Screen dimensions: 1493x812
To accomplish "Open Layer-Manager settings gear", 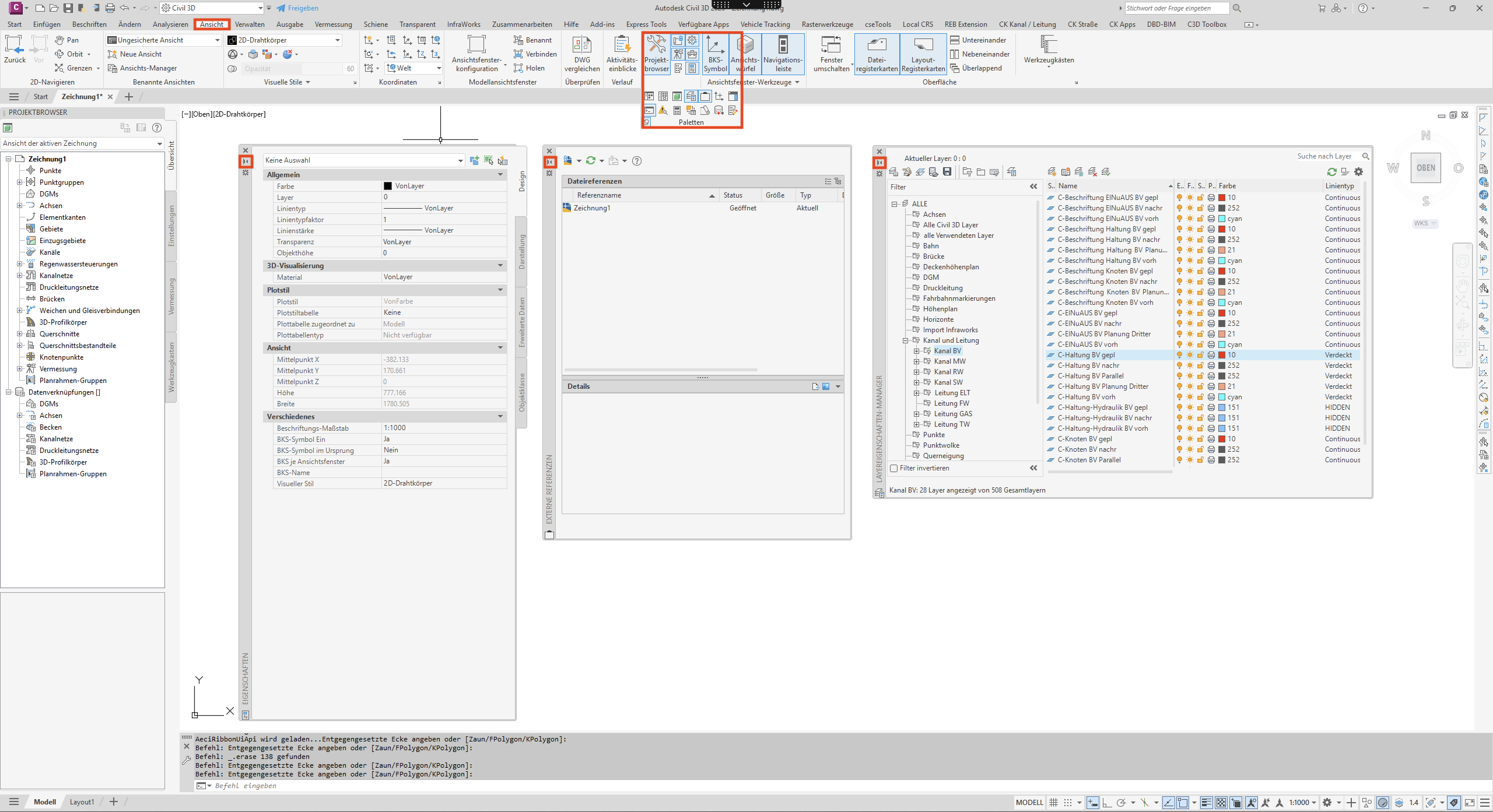I will click(1358, 172).
